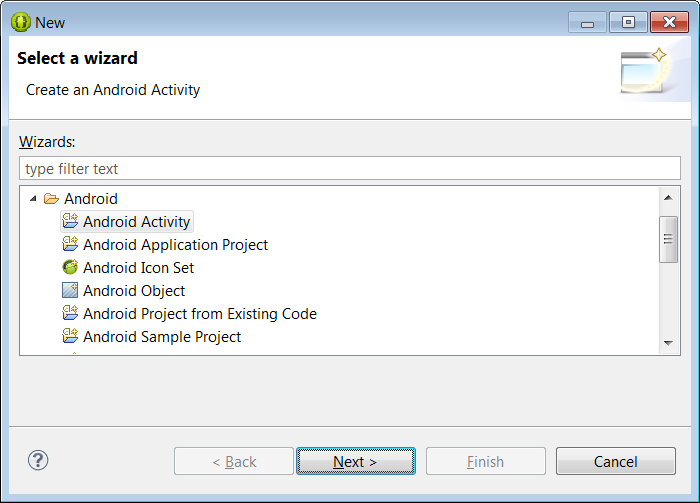Click the New dialog title bar icon
The height and width of the screenshot is (503, 700).
[x=20, y=22]
